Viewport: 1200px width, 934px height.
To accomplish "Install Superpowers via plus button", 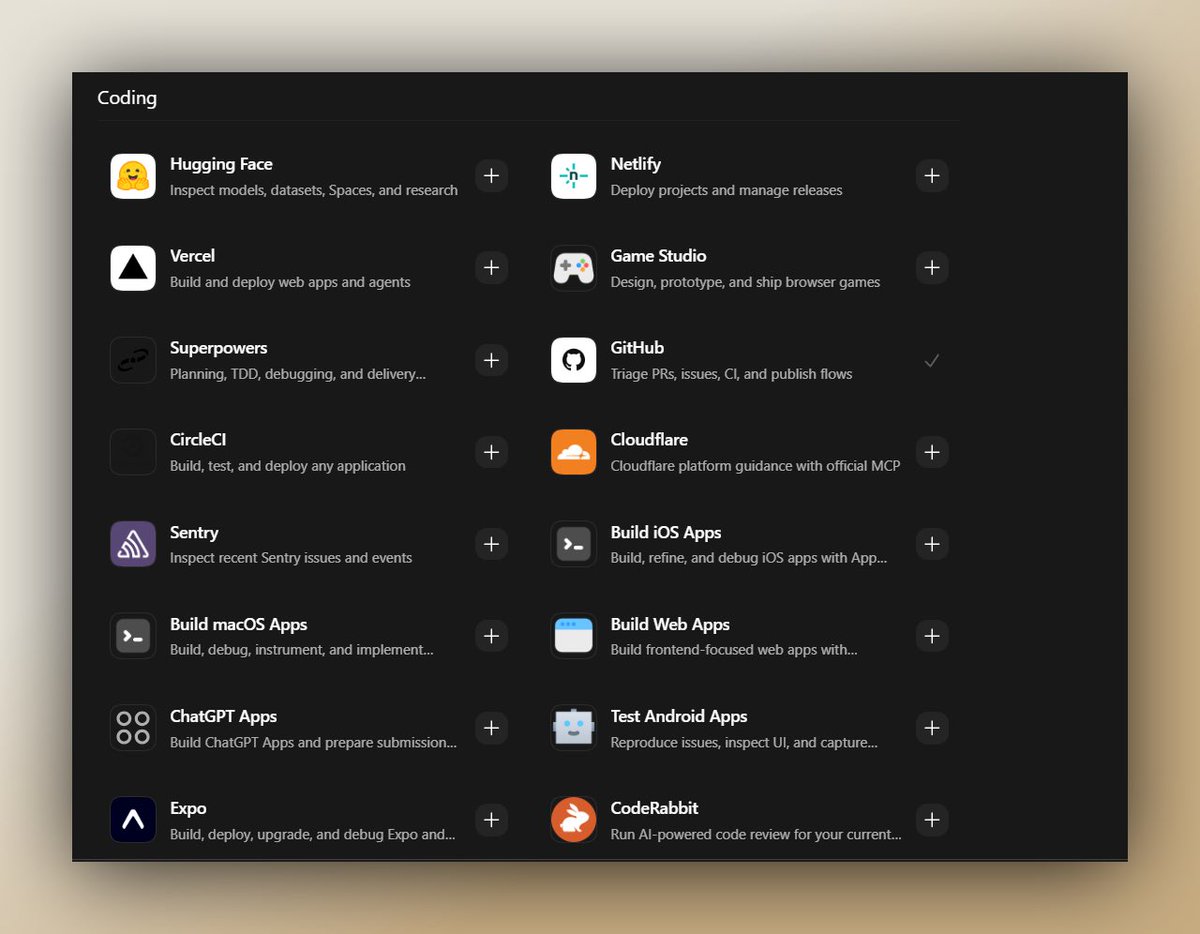I will (491, 360).
